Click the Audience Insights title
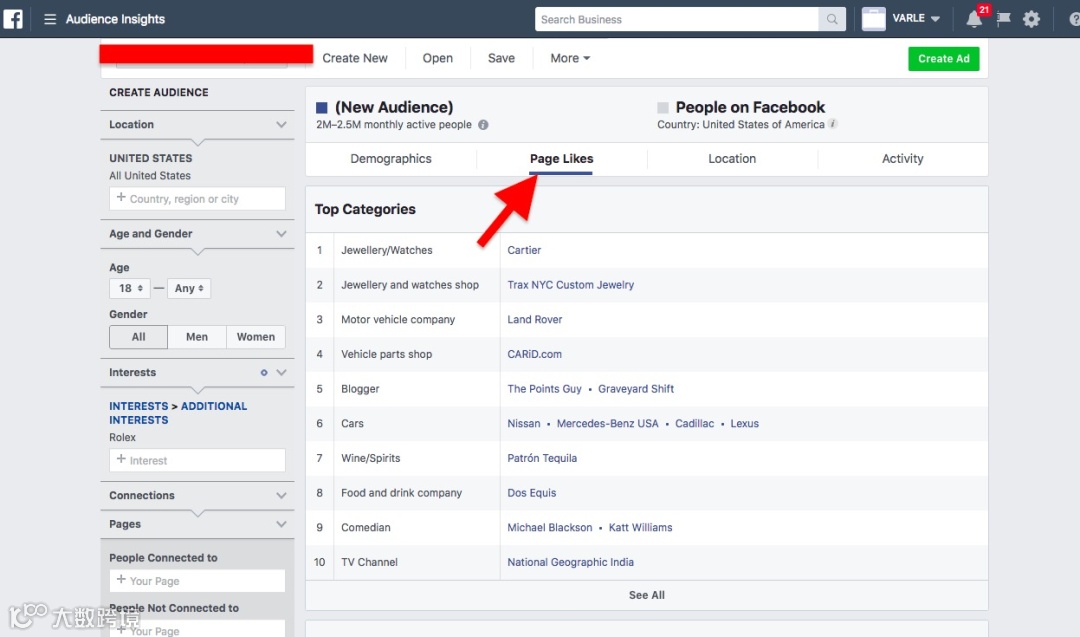The width and height of the screenshot is (1080, 637). (x=115, y=19)
